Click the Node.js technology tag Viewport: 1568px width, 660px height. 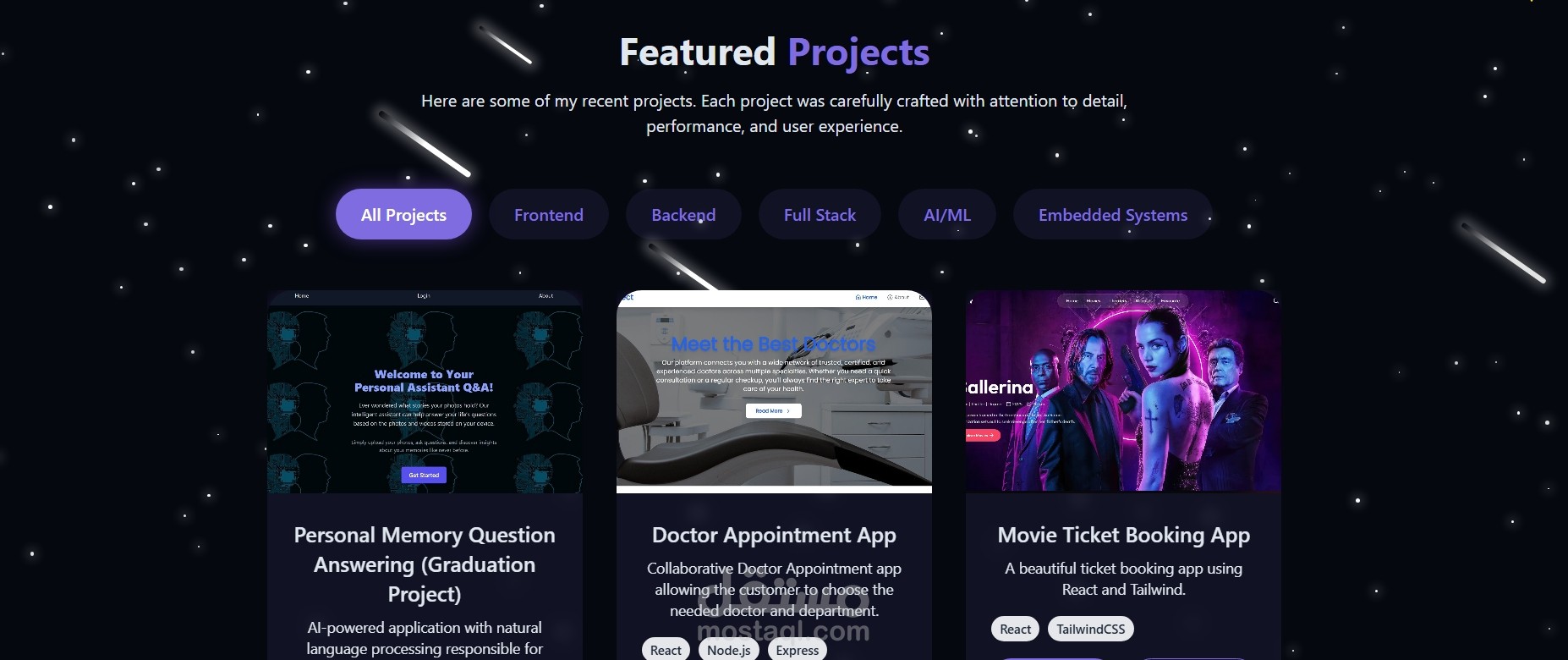click(x=729, y=650)
